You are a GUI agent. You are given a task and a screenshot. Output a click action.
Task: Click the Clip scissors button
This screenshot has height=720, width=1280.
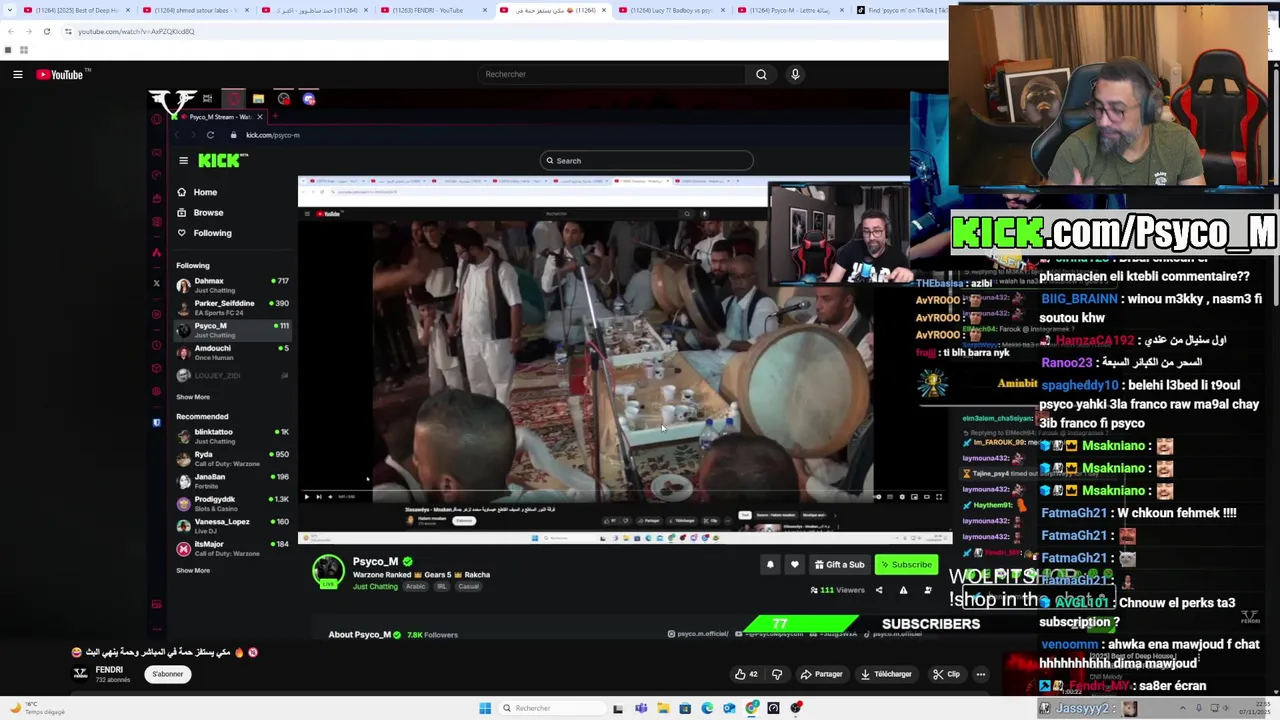click(x=946, y=674)
